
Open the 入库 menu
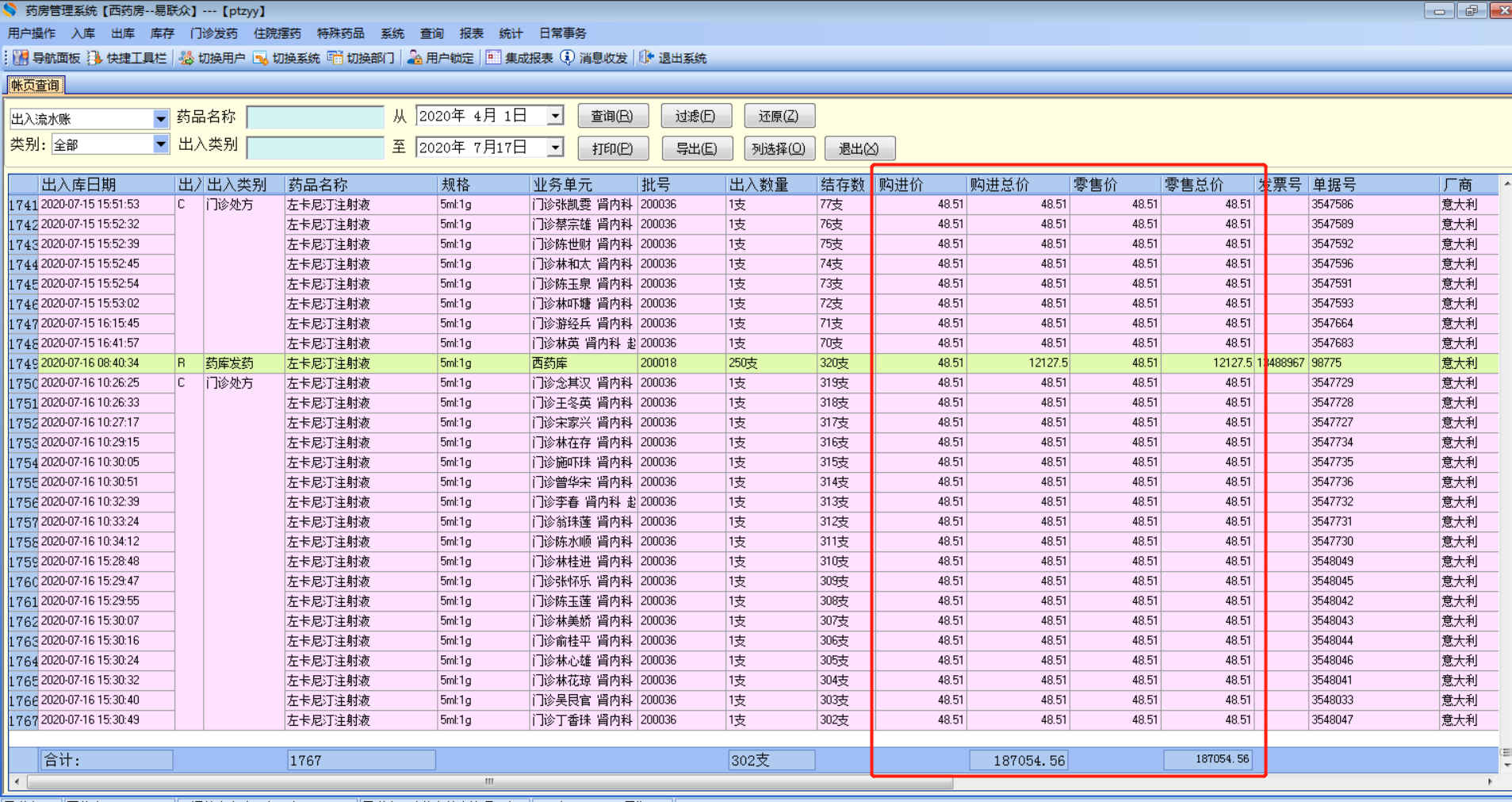click(83, 33)
